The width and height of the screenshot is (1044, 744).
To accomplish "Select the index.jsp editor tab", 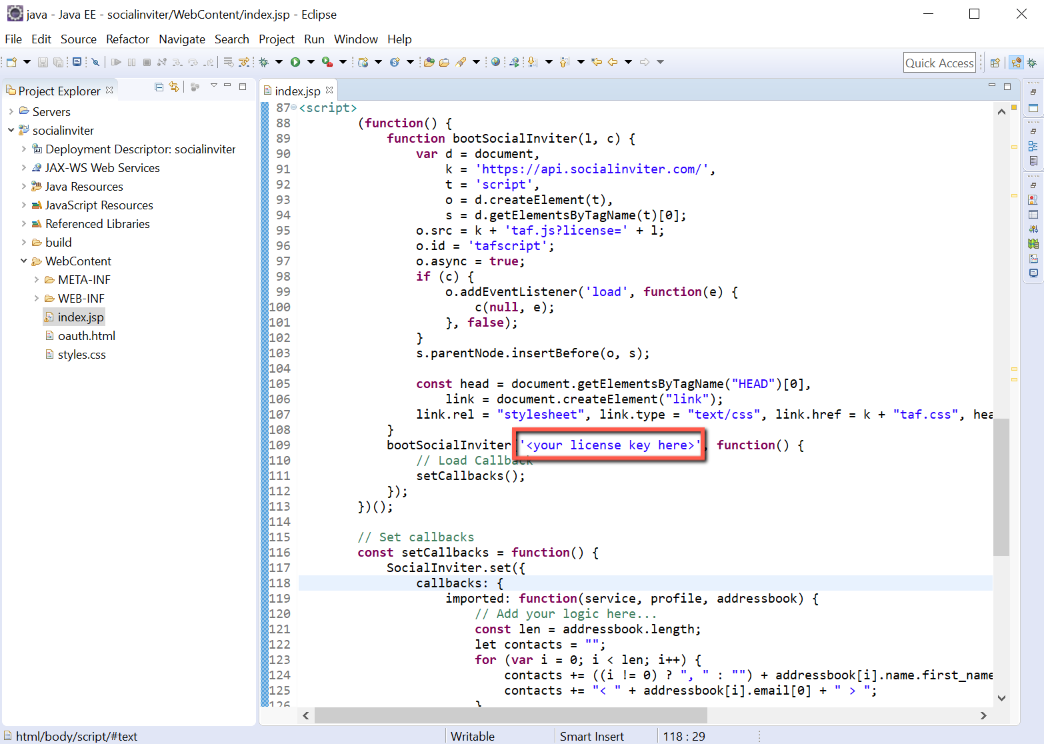I will pyautogui.click(x=297, y=91).
